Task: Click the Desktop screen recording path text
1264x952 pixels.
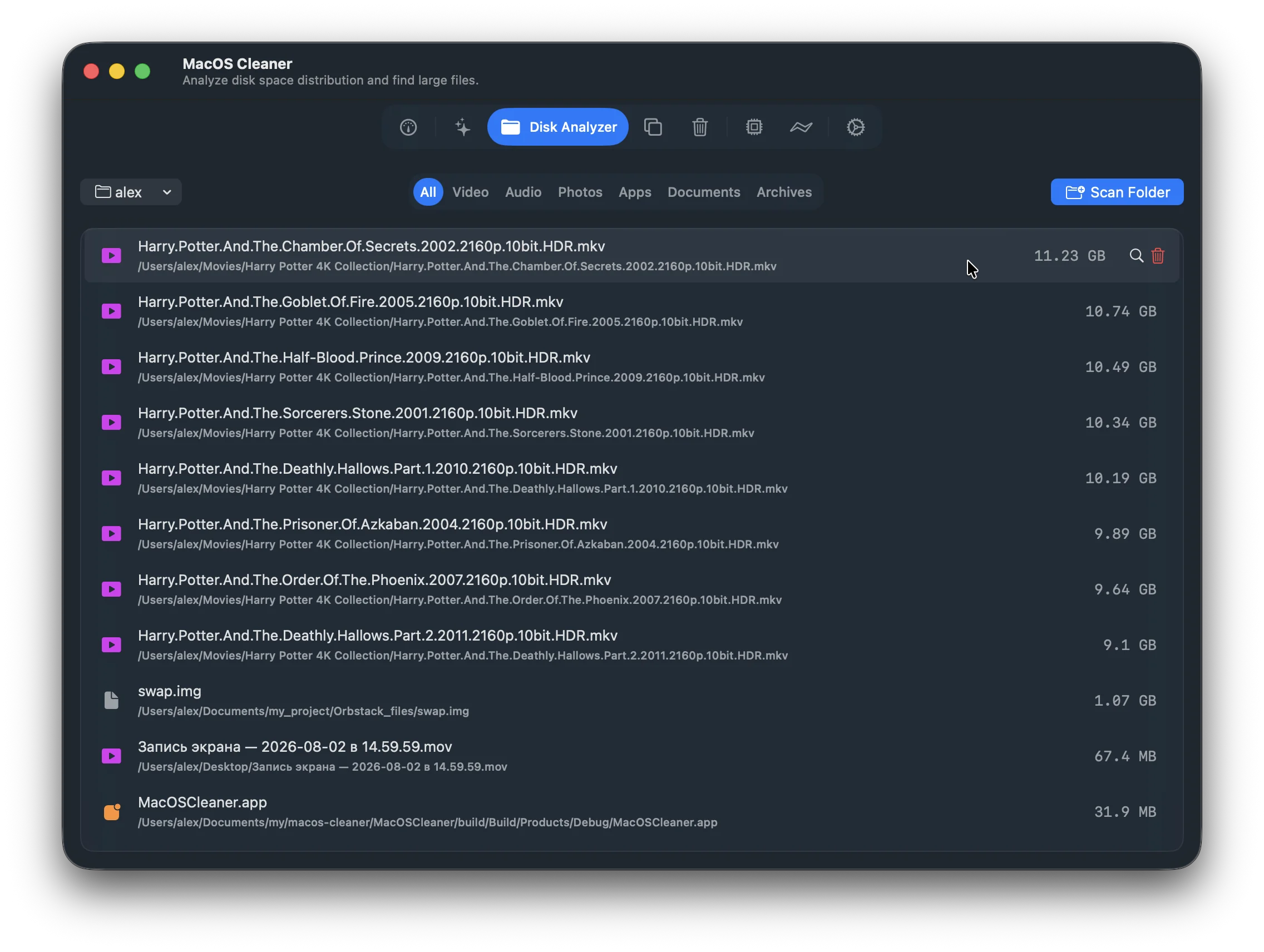Action: tap(322, 766)
